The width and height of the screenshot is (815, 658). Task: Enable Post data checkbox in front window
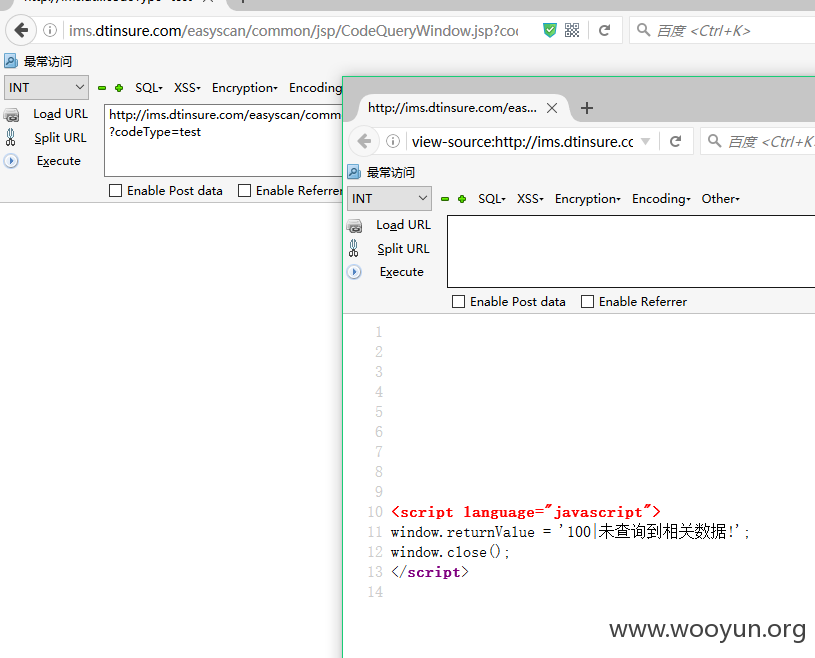[458, 301]
